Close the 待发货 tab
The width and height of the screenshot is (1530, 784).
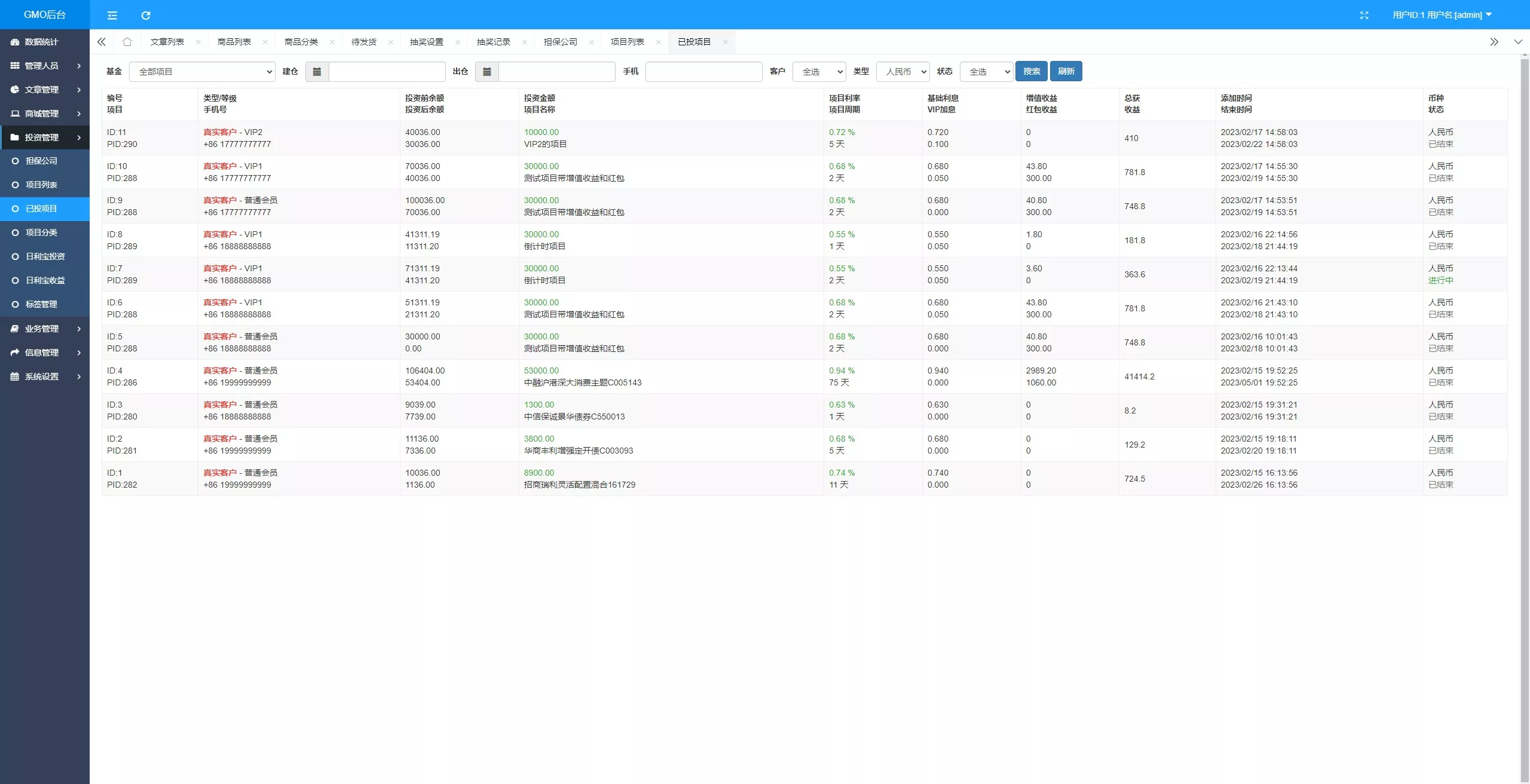pyautogui.click(x=390, y=42)
